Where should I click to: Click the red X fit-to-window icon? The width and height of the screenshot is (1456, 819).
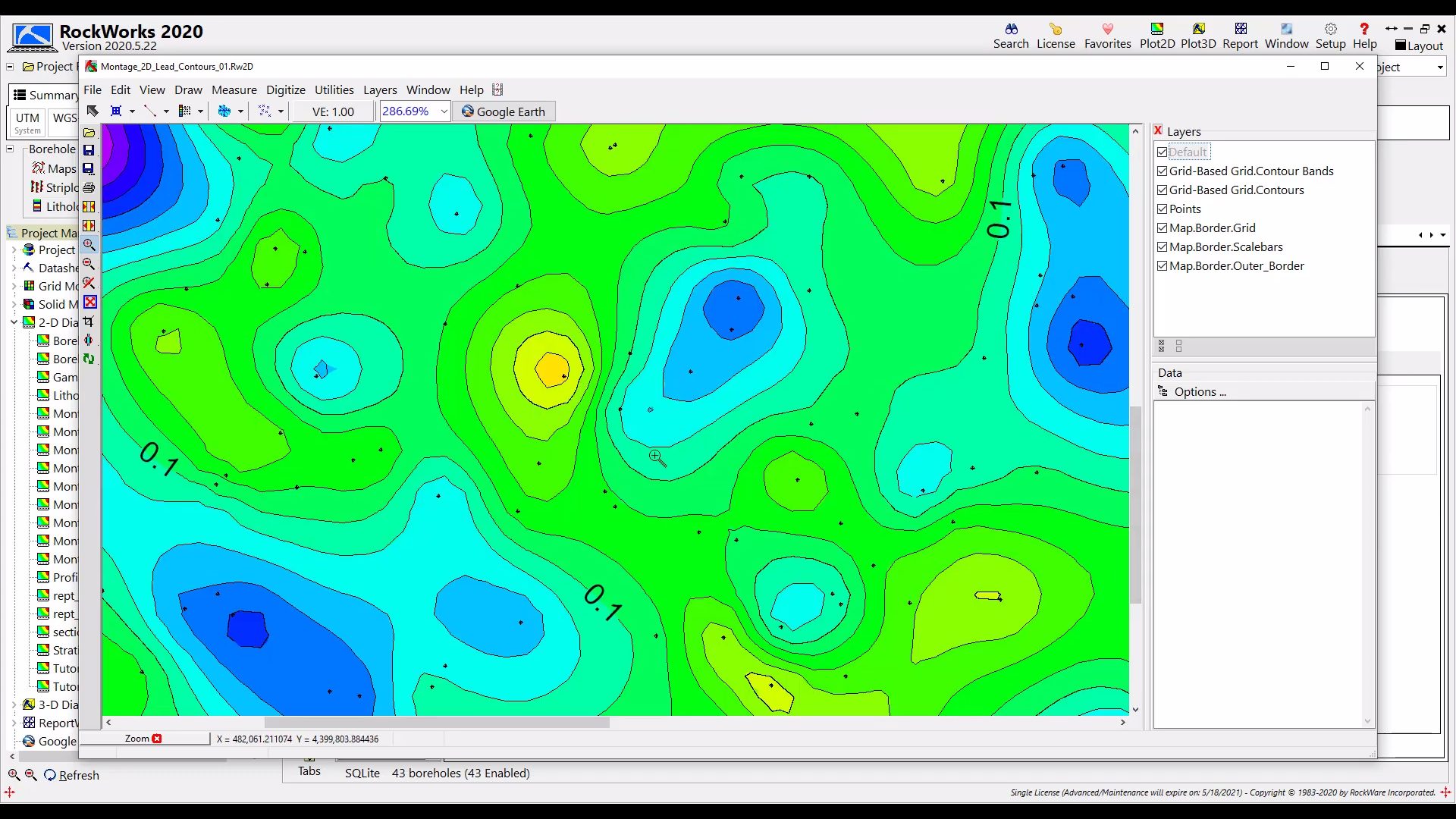click(x=90, y=302)
